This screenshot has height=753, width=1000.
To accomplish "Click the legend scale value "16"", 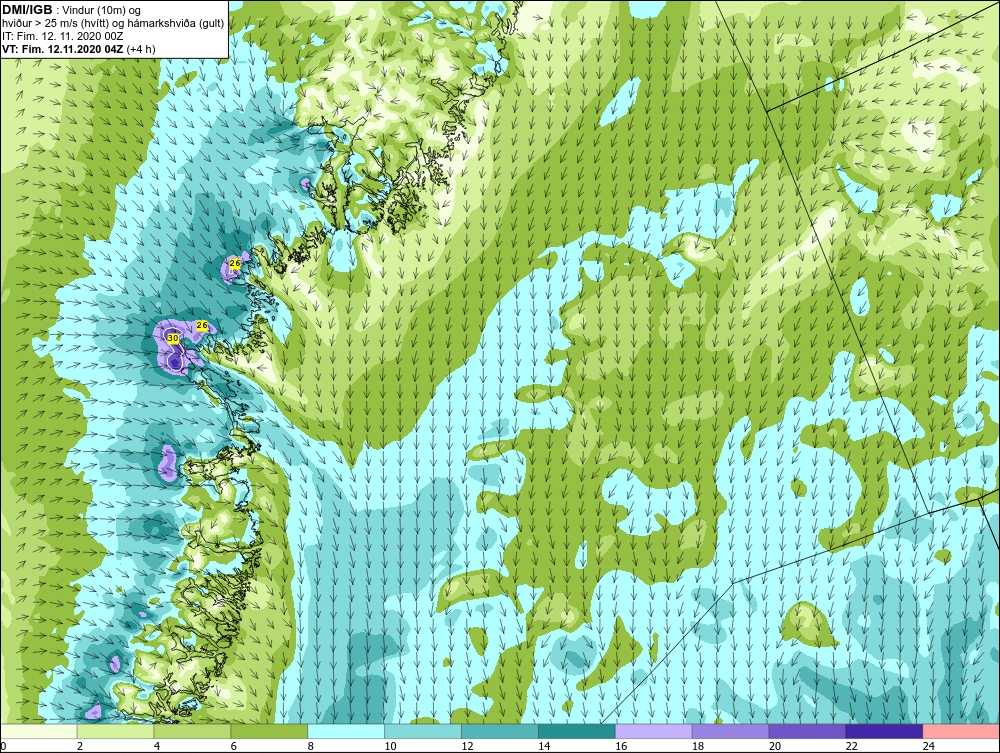I will (x=621, y=746).
